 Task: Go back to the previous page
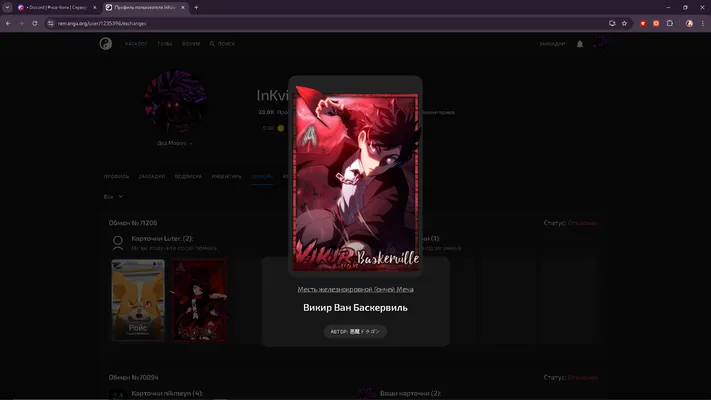point(8,23)
